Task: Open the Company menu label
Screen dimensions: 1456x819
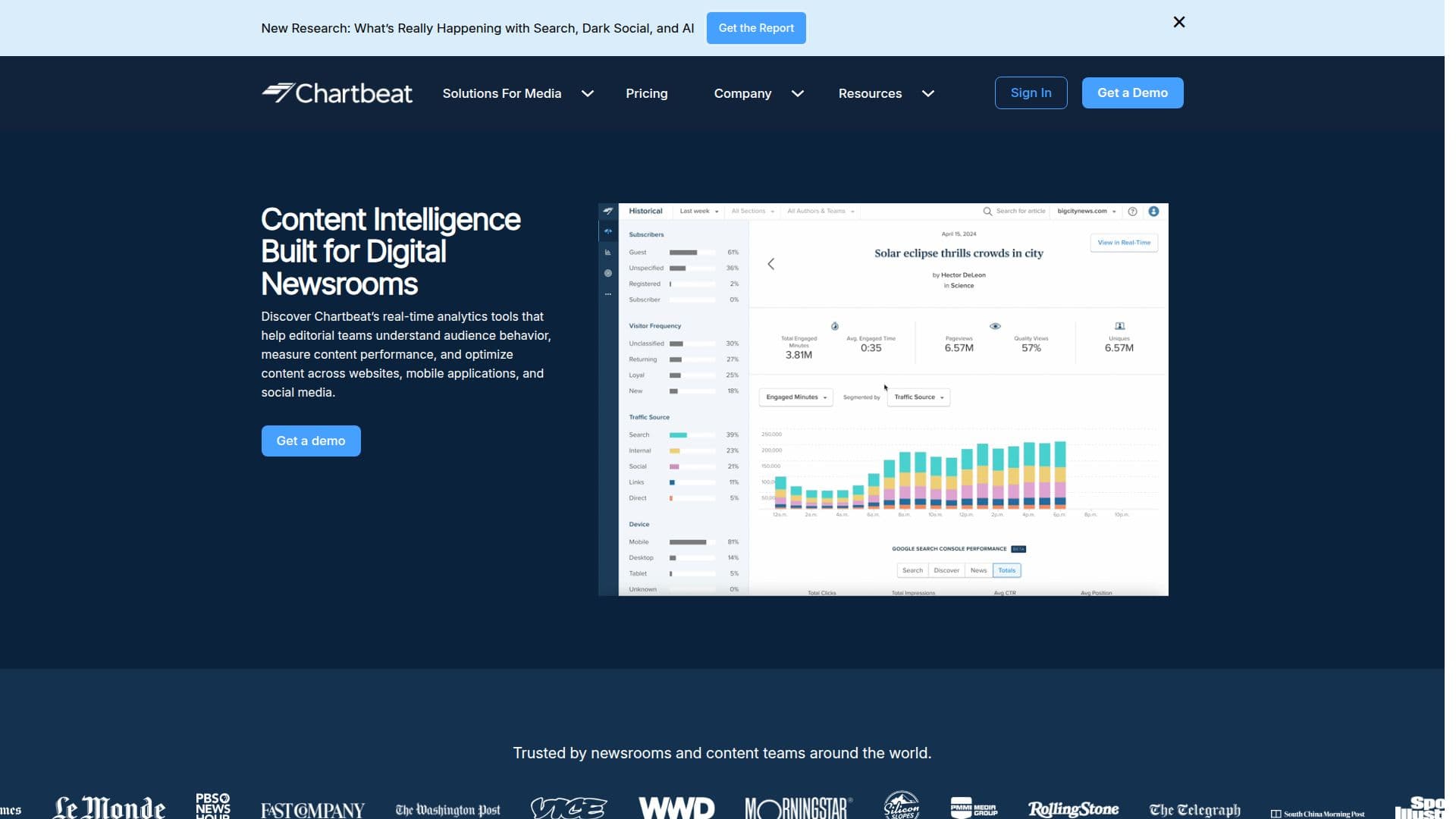Action: [742, 93]
